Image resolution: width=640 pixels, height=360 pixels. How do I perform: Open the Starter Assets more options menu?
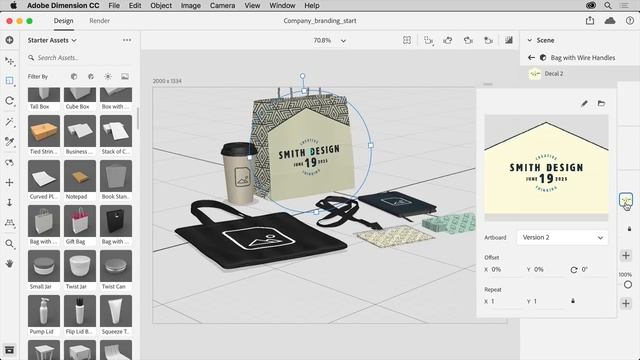(127, 40)
